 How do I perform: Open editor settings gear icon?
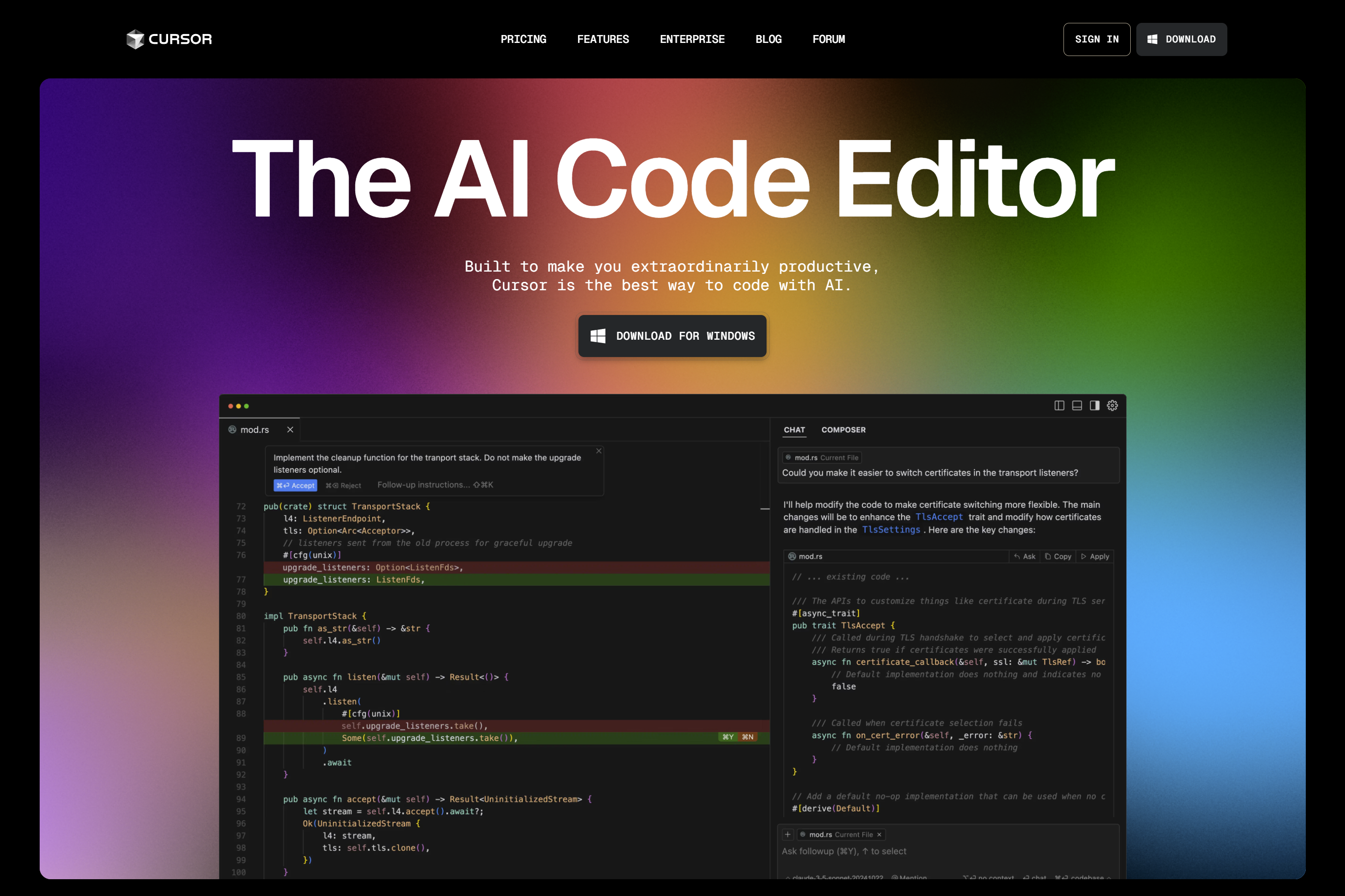[1112, 405]
